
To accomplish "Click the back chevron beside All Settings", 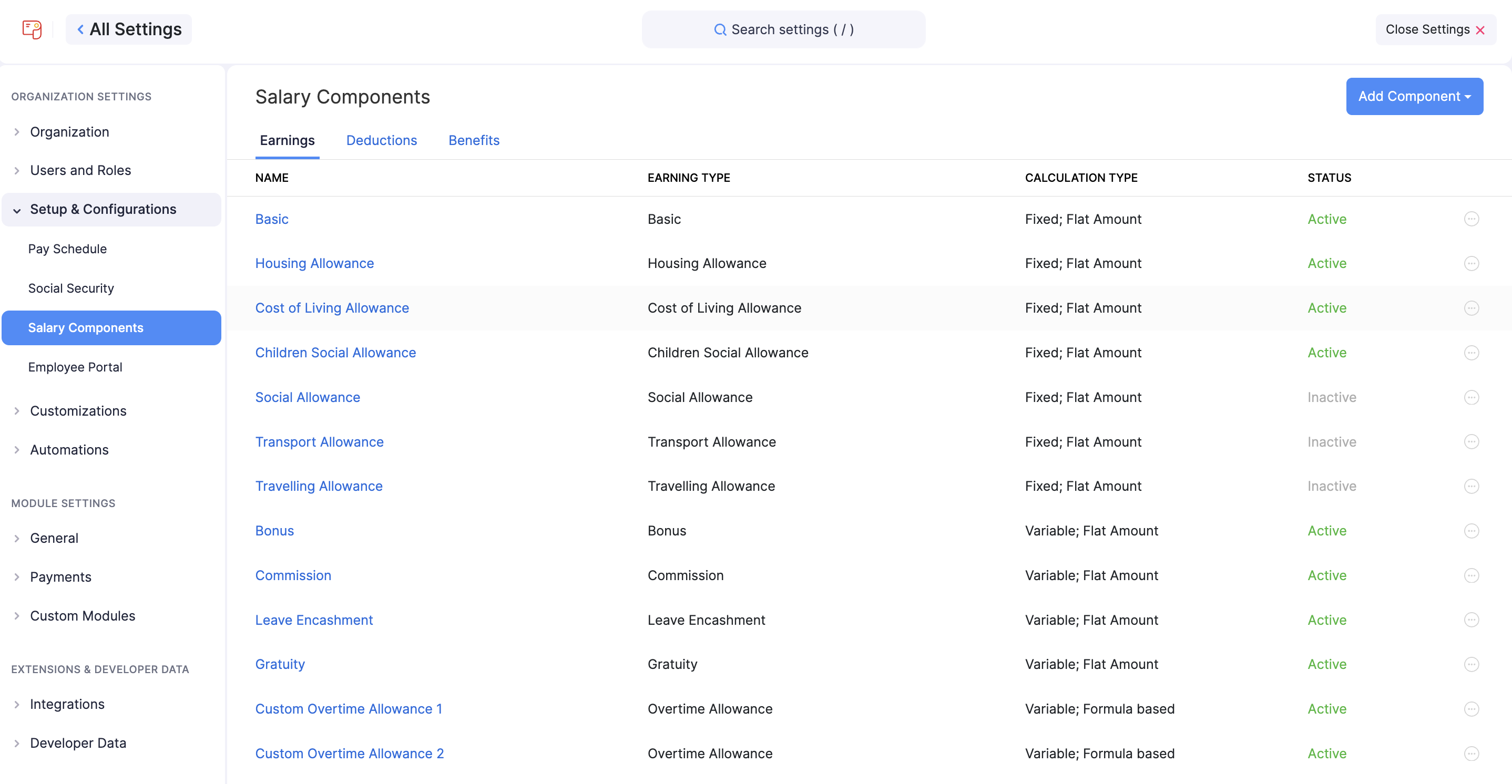I will tap(80, 29).
